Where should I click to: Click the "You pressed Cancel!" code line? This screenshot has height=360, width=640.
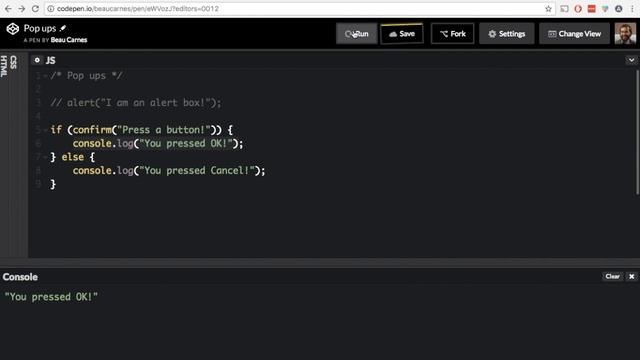point(169,171)
